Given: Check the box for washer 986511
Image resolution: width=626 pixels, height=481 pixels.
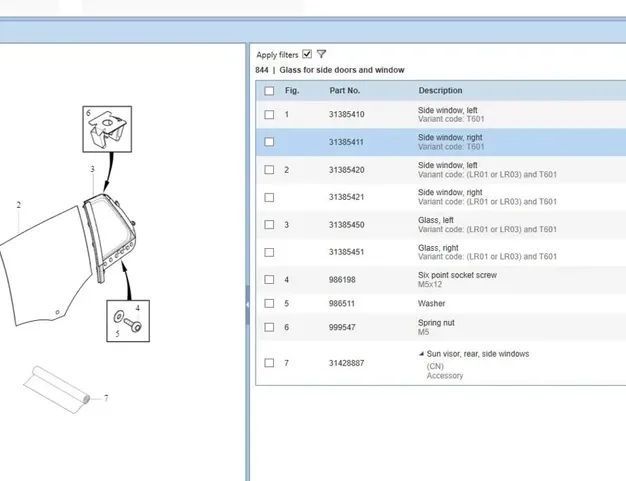Looking at the screenshot, I should coord(269,303).
